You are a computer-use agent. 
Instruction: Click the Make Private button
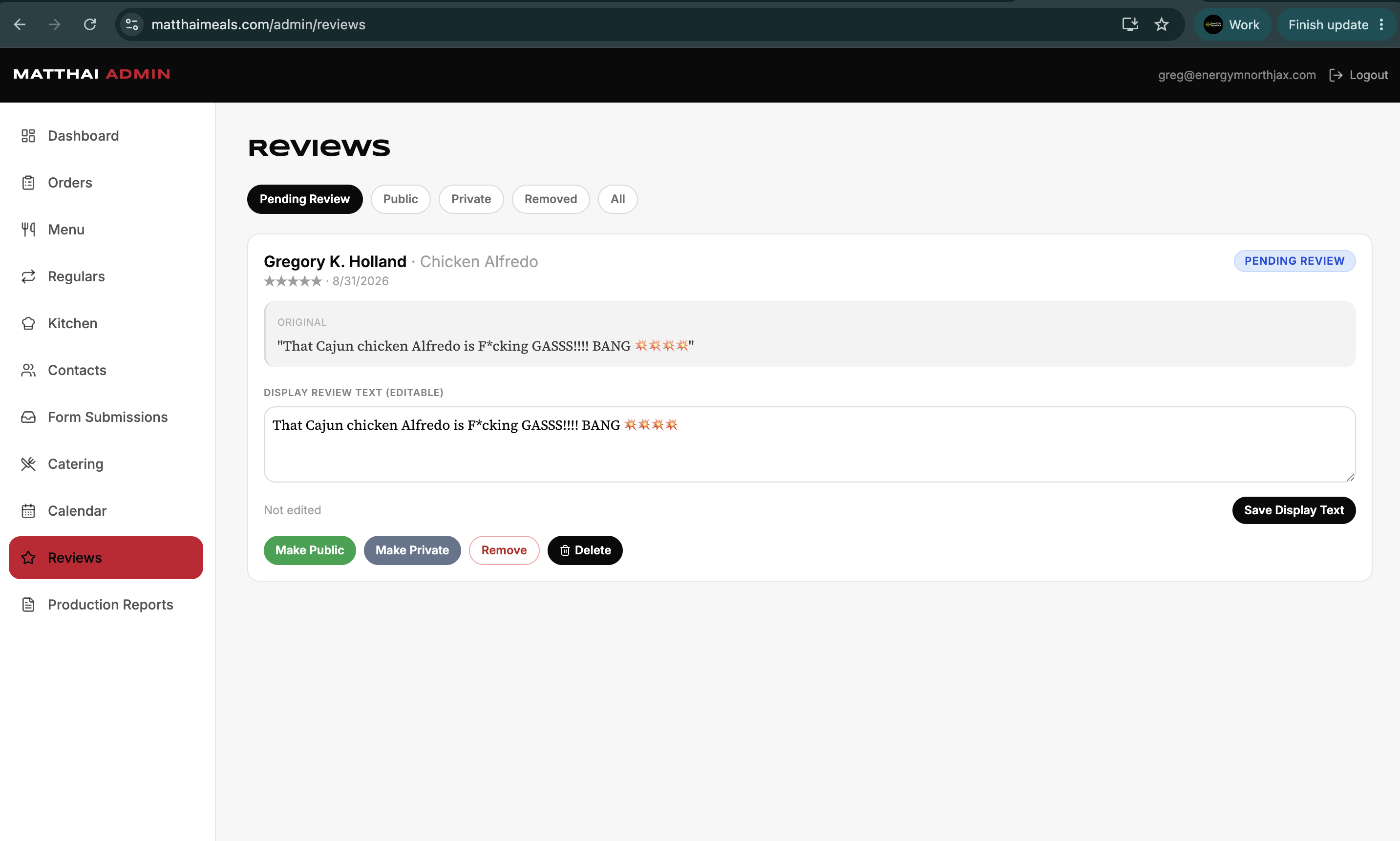[412, 550]
